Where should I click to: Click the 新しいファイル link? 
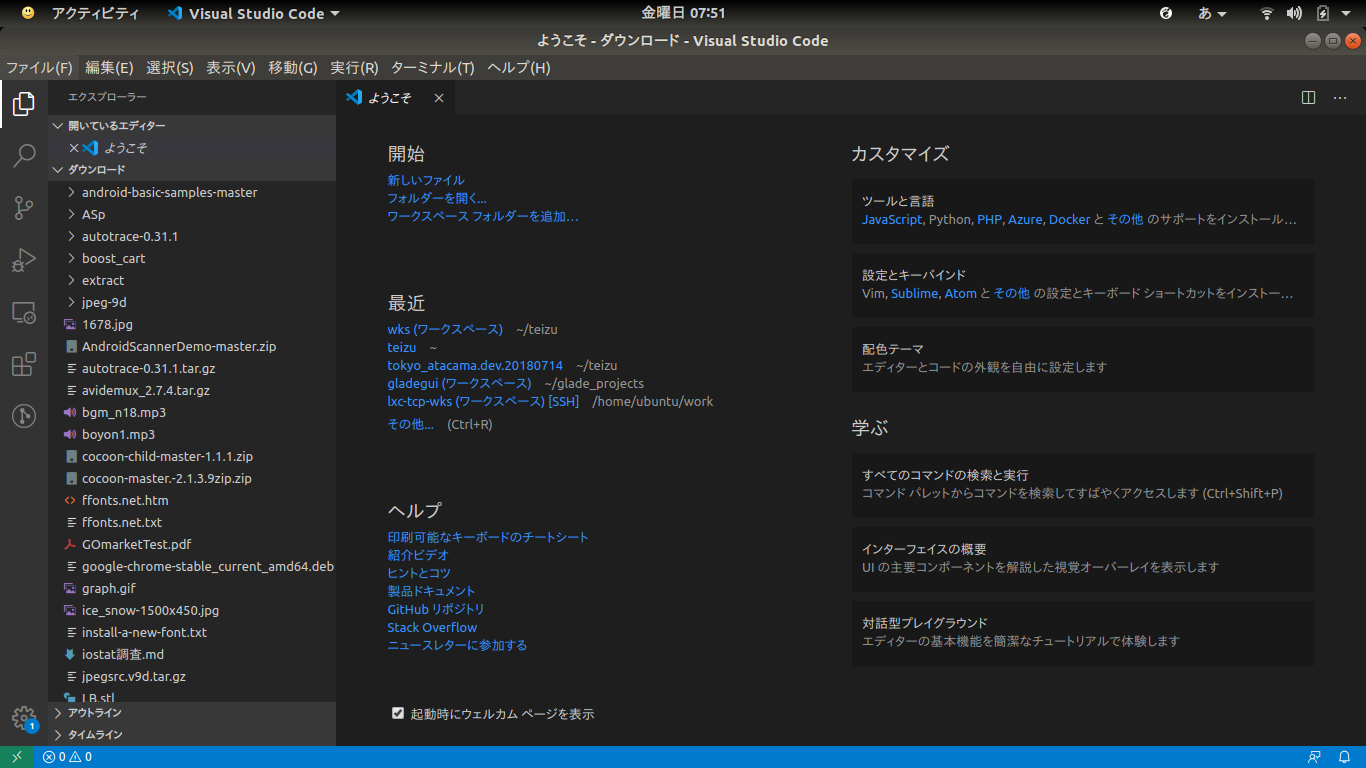point(425,179)
